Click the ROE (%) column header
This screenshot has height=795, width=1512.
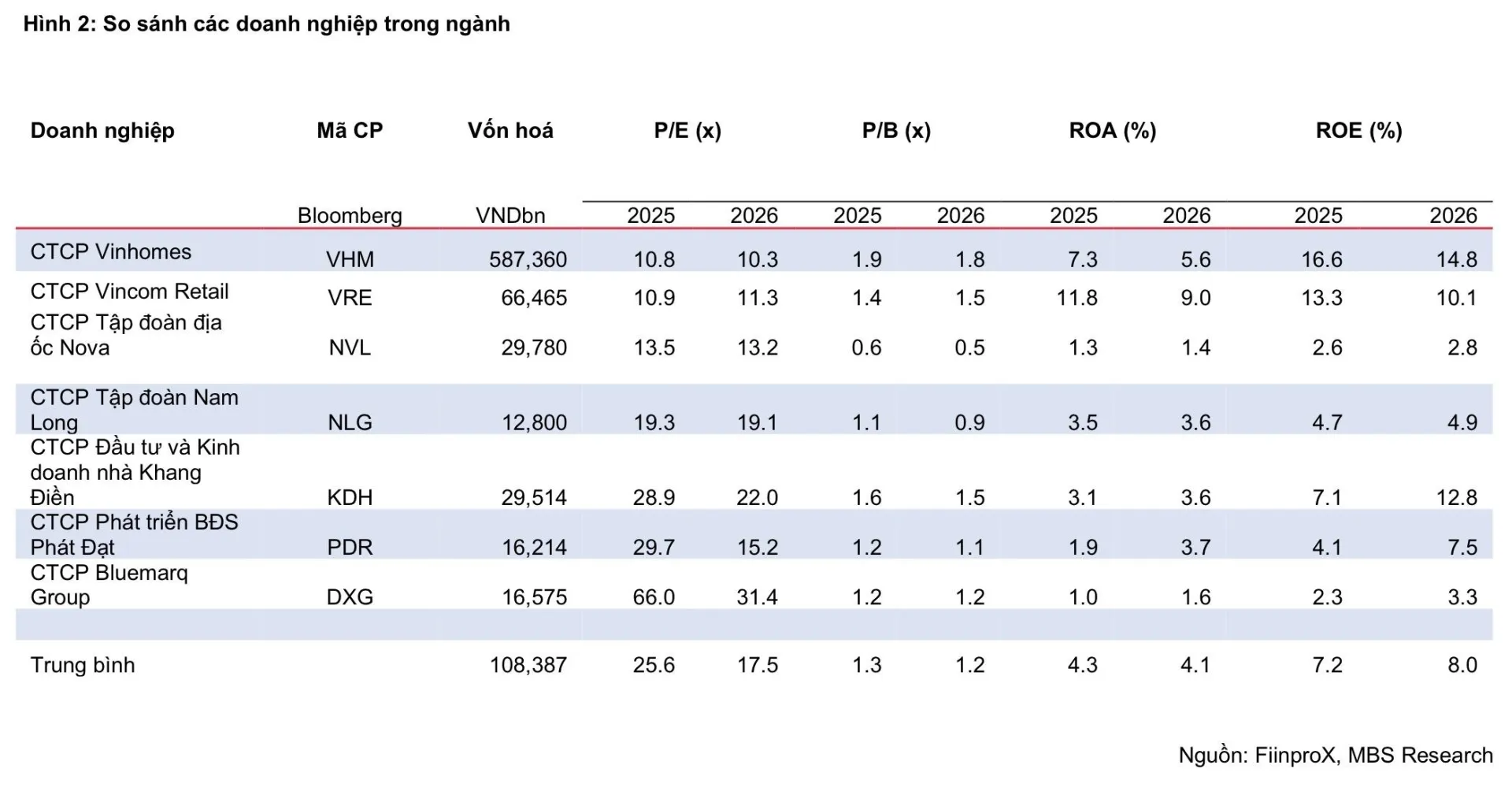coord(1359,131)
